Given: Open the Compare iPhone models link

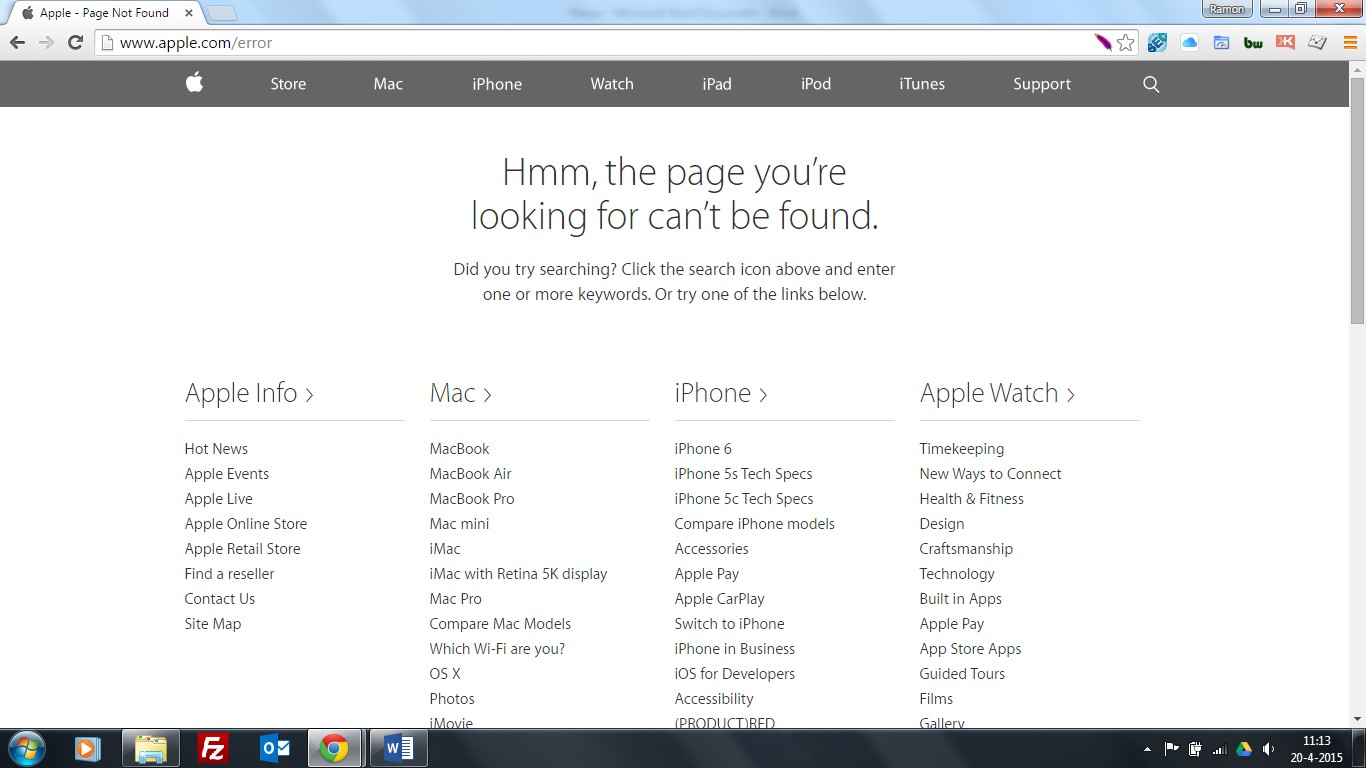Looking at the screenshot, I should [x=754, y=524].
